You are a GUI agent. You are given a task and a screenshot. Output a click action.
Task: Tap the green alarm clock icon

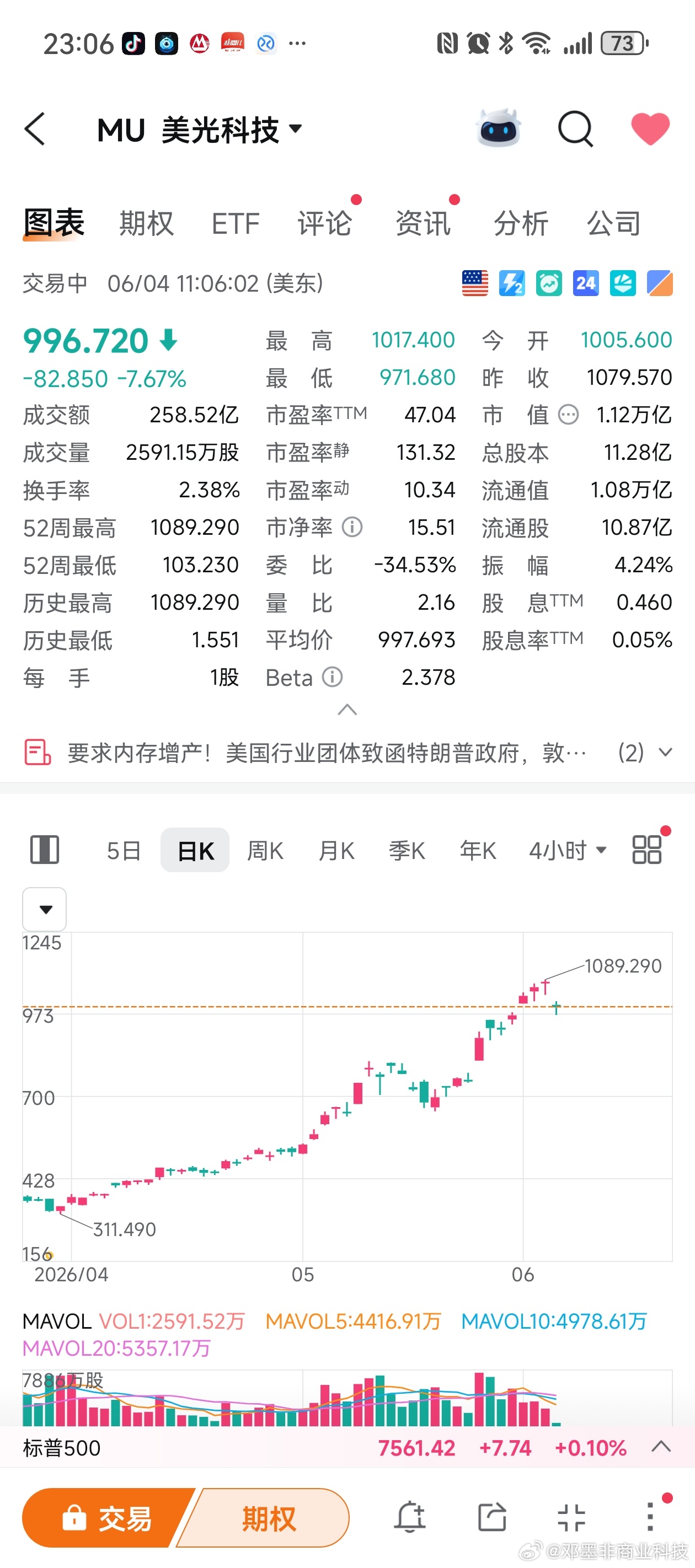pyautogui.click(x=549, y=283)
